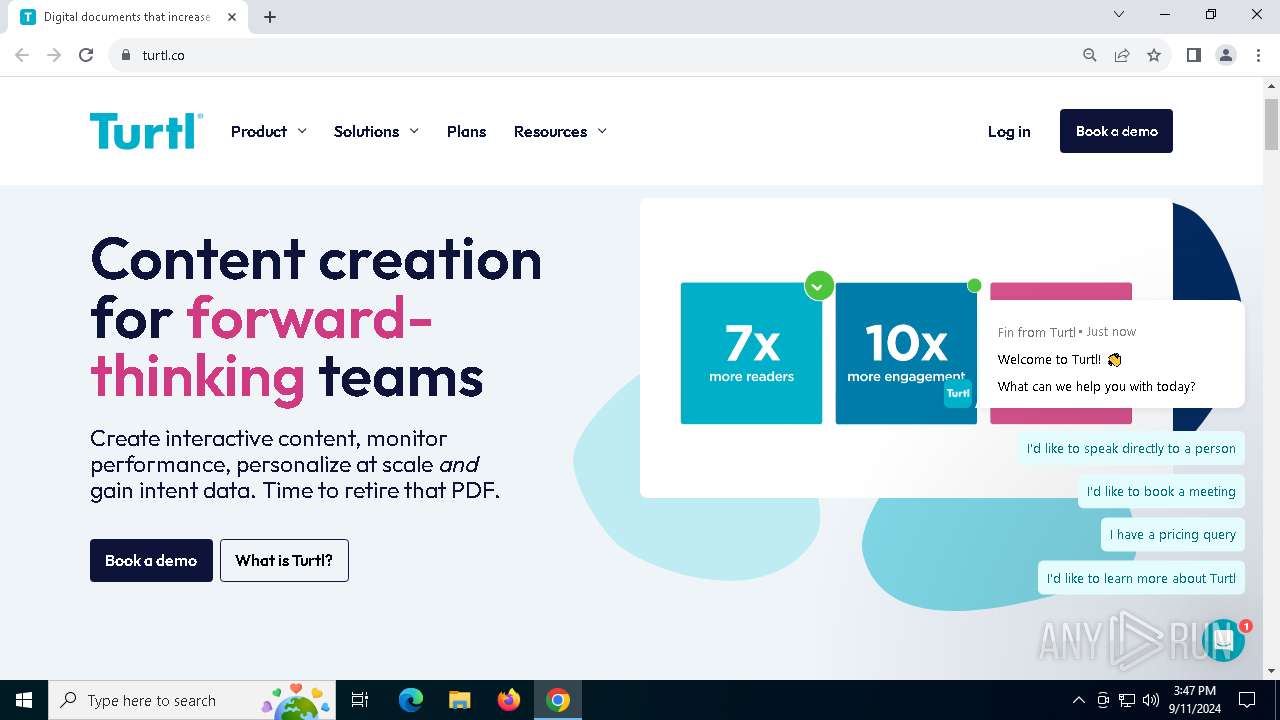Click the page vertical scrollbar thumb

(x=1271, y=124)
